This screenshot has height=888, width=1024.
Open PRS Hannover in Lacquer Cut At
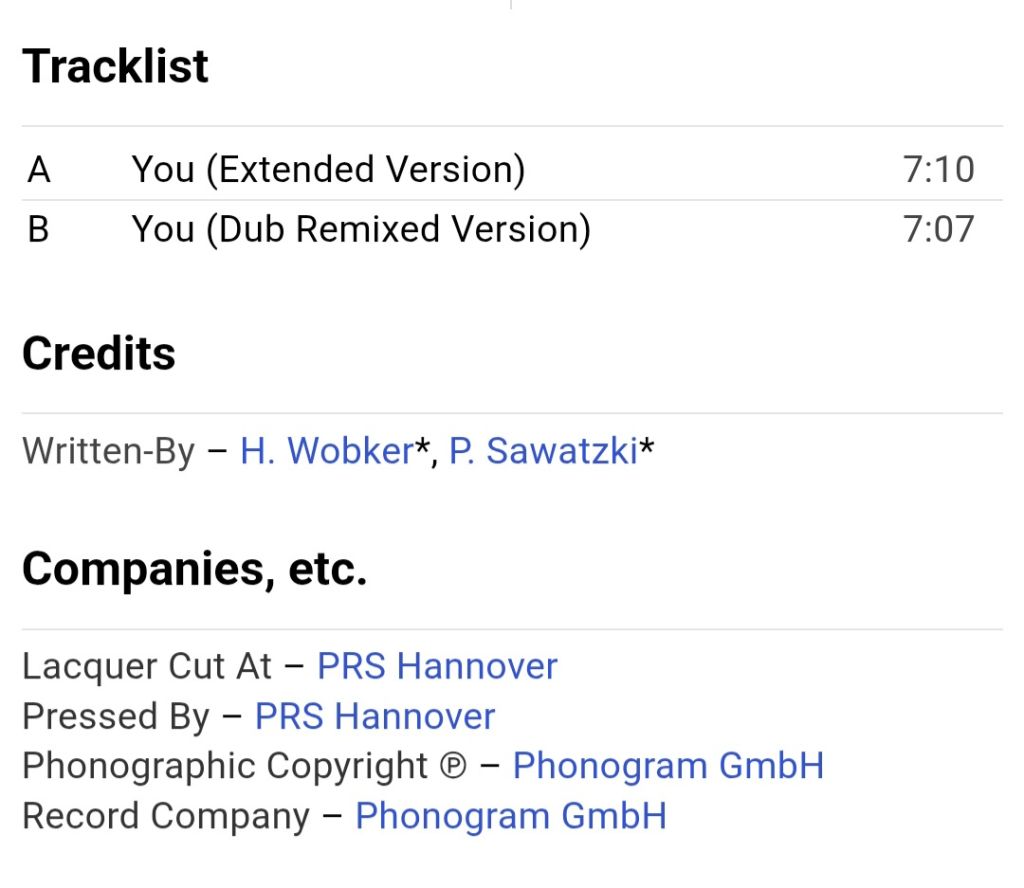click(x=437, y=666)
